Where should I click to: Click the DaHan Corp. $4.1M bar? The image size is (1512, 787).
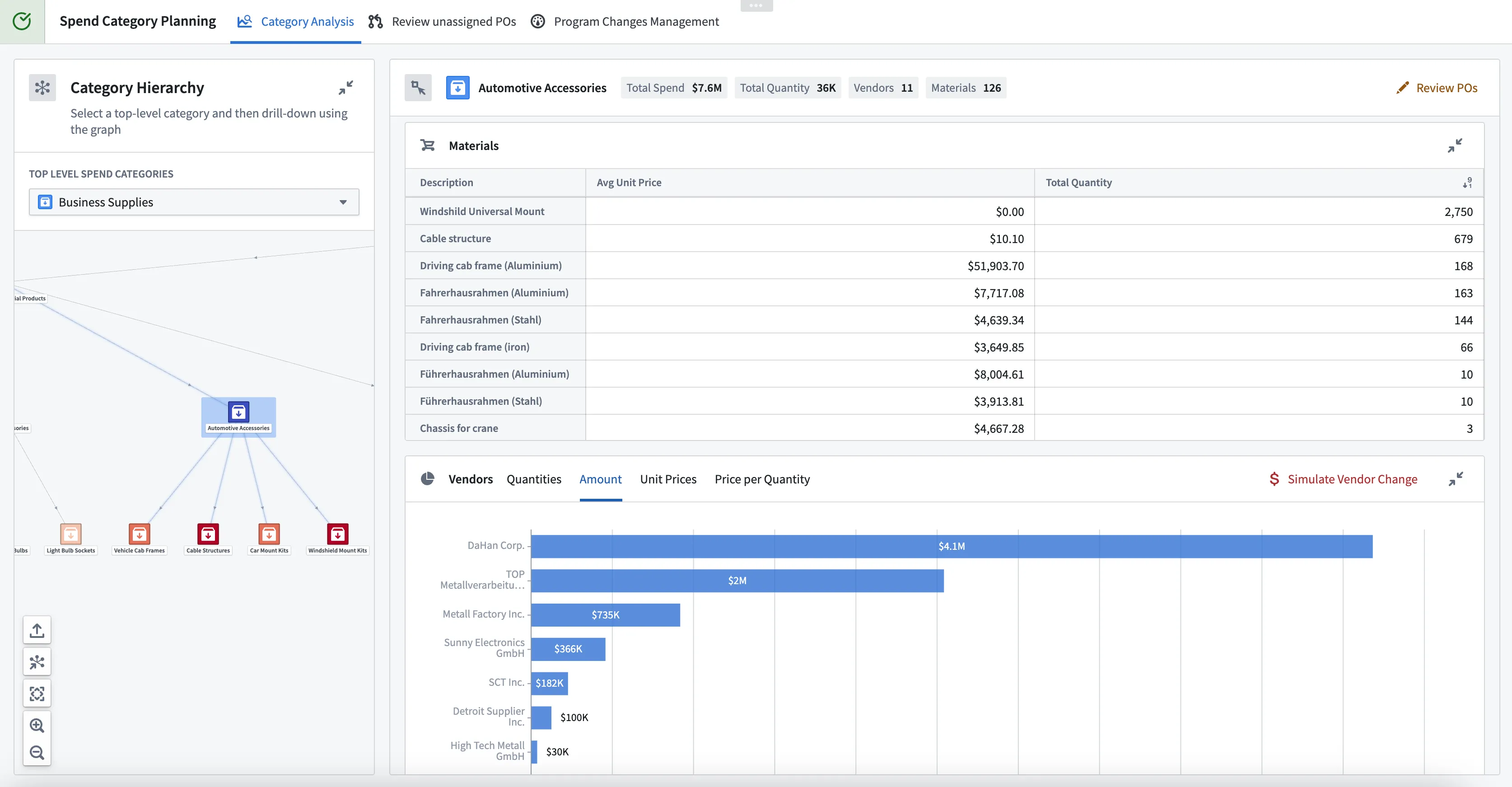(951, 546)
